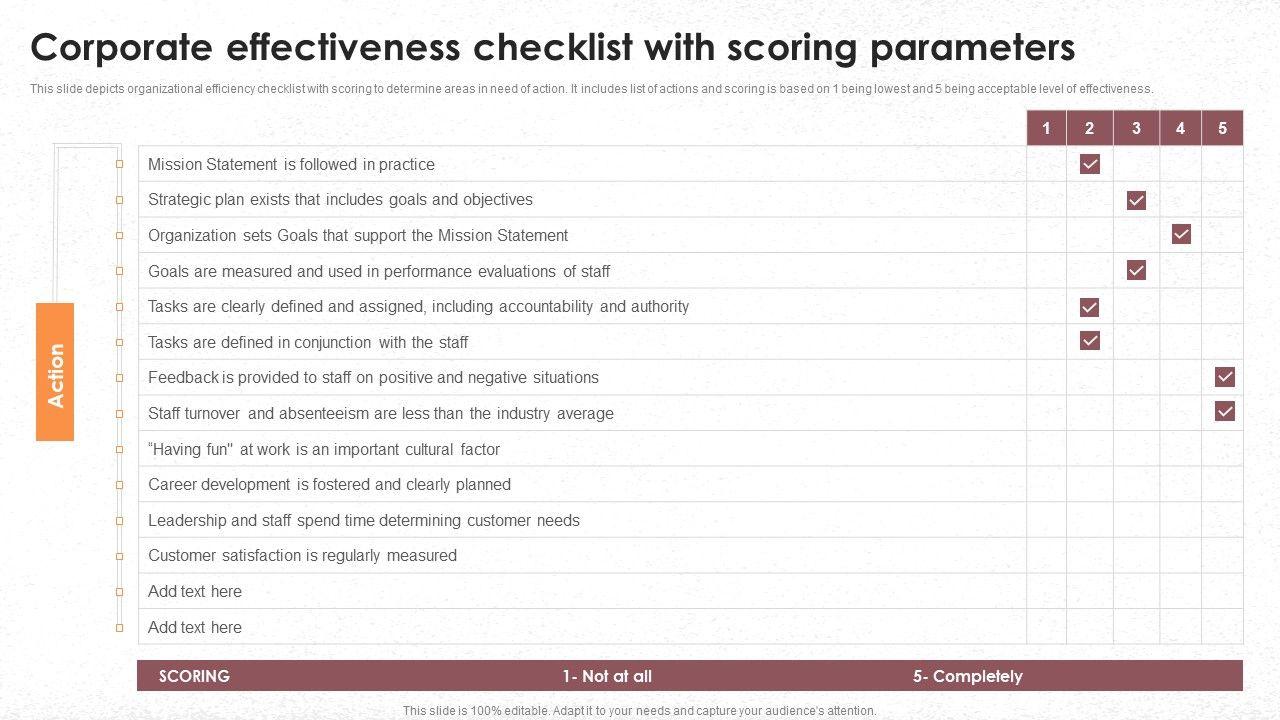Click the orange Action label
Screen dimensions: 1280x720
(55, 372)
